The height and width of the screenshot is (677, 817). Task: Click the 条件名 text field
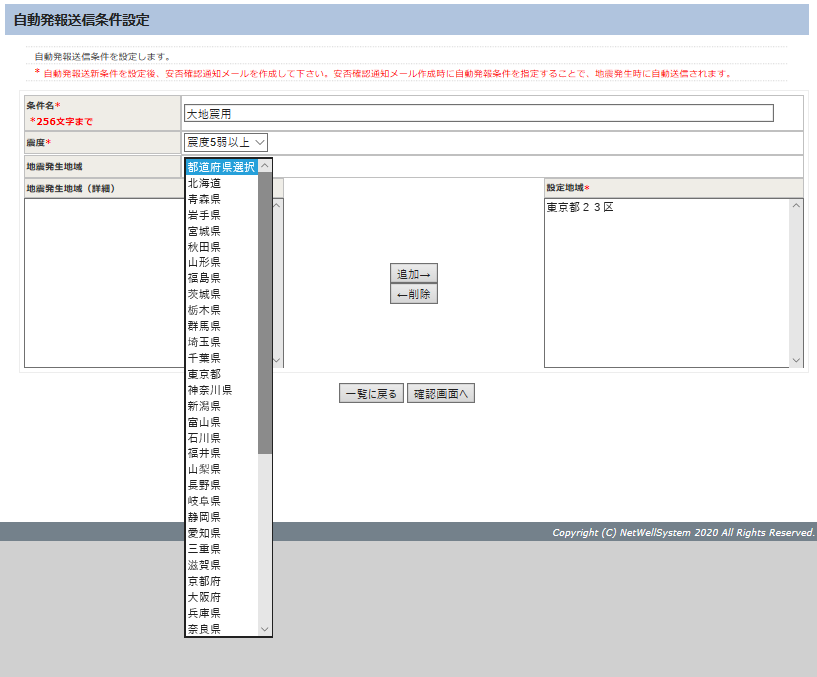click(478, 114)
